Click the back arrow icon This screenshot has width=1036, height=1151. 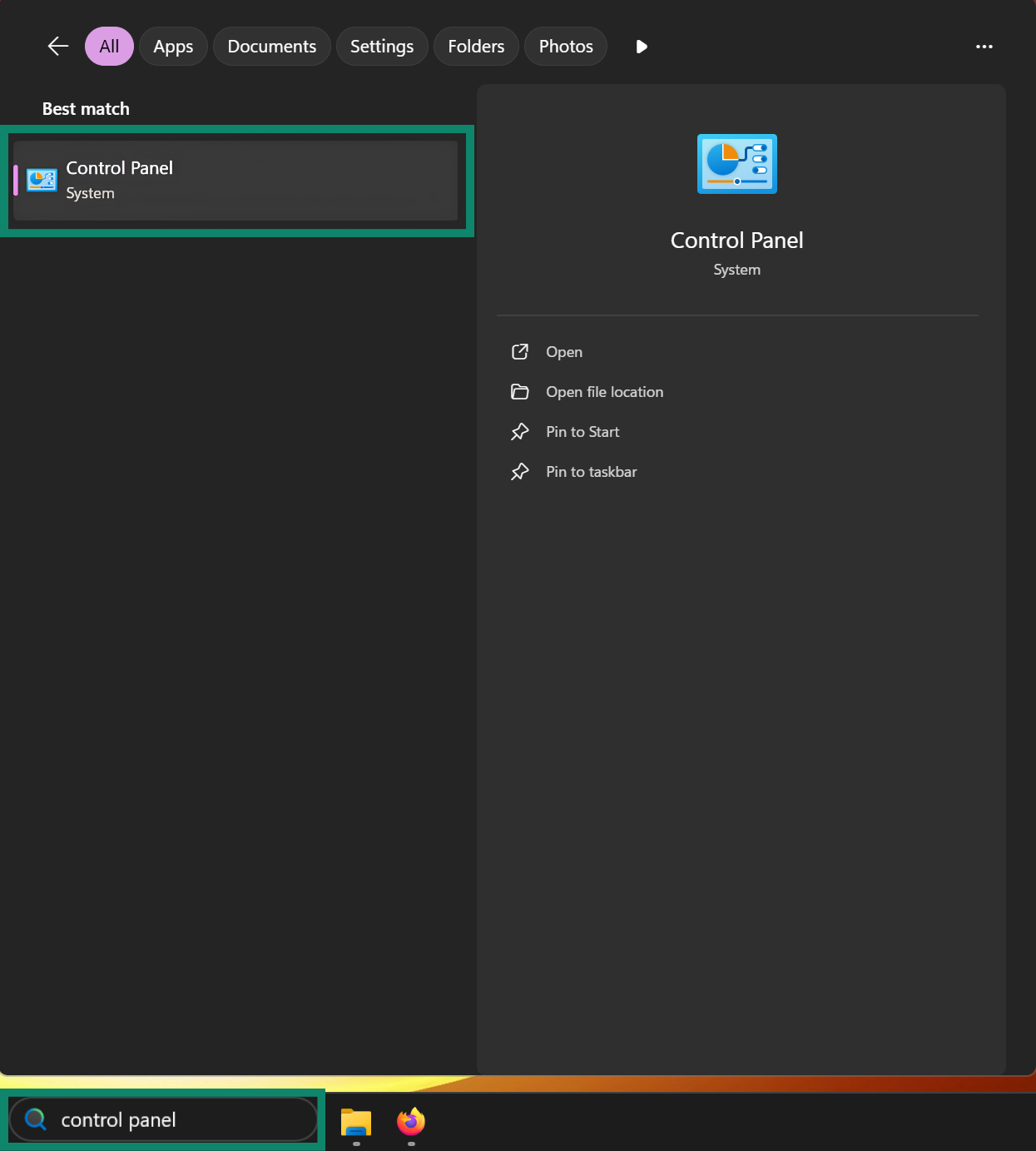coord(58,47)
